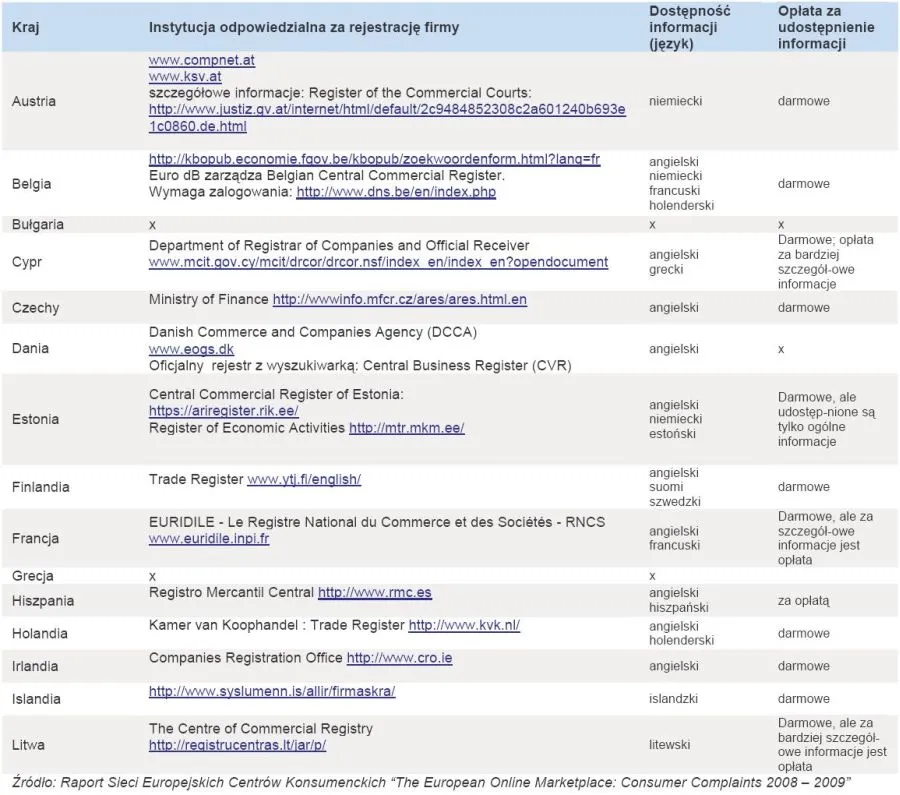Click the mtr.mkm.ee Economic Activities link

pyautogui.click(x=406, y=428)
